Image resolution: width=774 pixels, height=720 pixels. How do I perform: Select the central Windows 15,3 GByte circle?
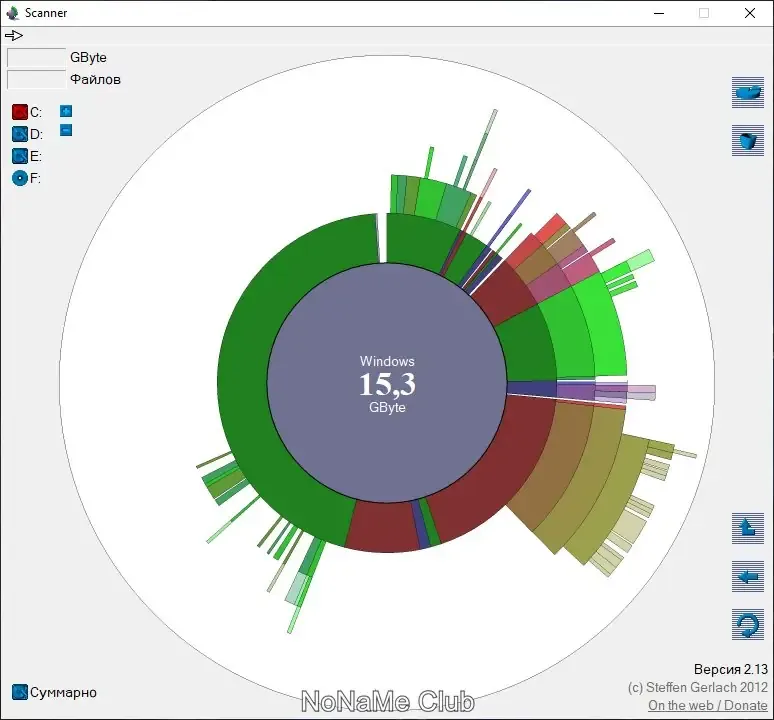pyautogui.click(x=387, y=383)
